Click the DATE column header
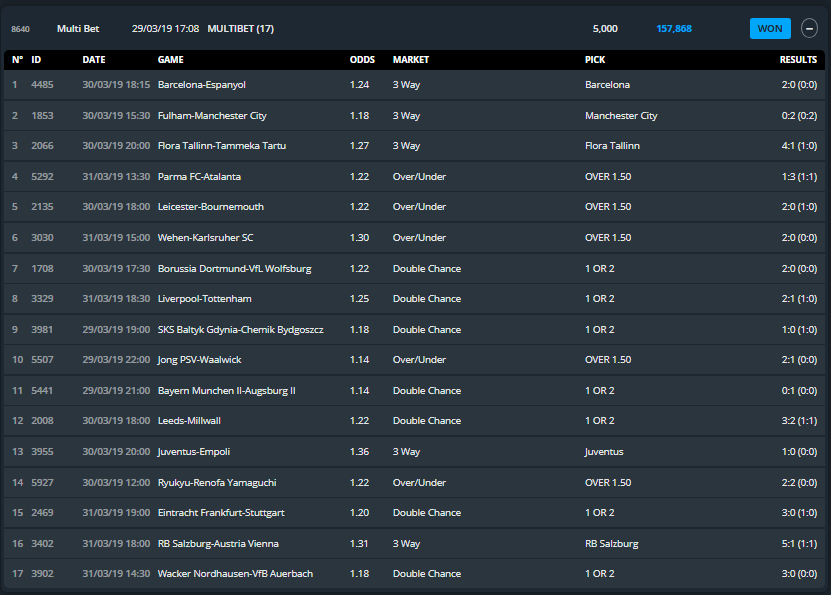 94,60
